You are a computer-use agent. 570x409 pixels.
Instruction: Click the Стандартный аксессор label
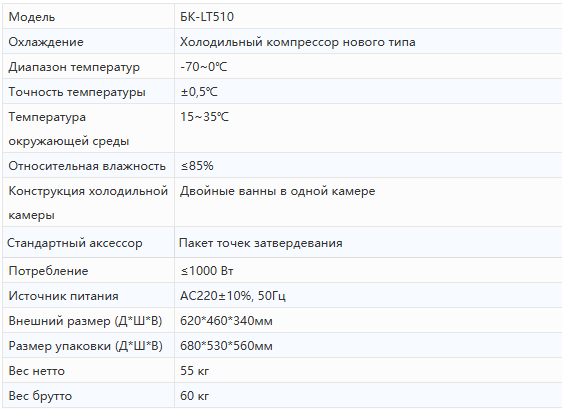pyautogui.click(x=75, y=243)
